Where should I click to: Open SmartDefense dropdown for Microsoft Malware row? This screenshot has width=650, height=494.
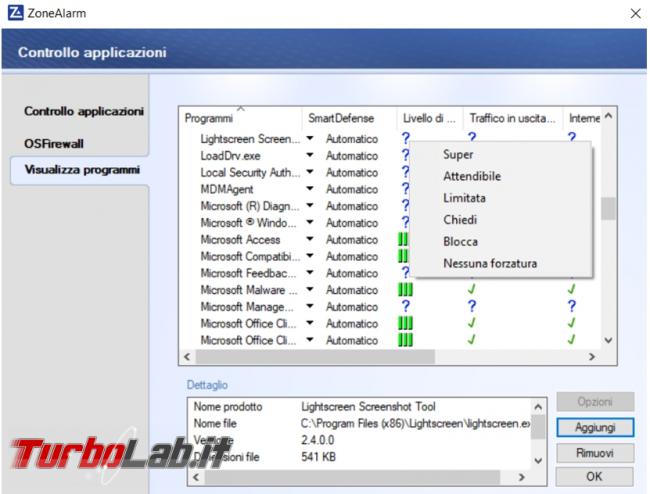310,290
